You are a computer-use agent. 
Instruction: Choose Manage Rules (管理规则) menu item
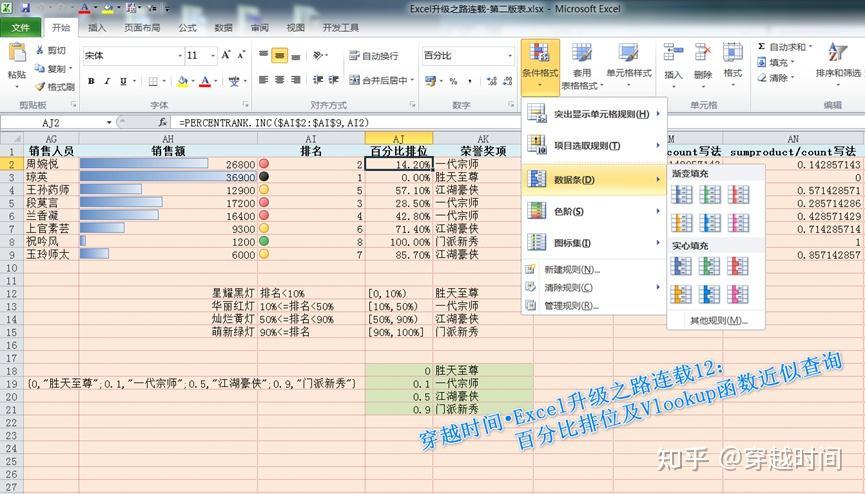(x=594, y=306)
